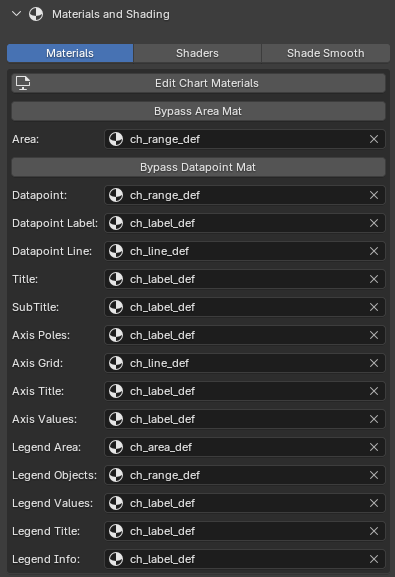The height and width of the screenshot is (577, 395).
Task: Click material icon in Axis Values field
Action: (x=116, y=419)
